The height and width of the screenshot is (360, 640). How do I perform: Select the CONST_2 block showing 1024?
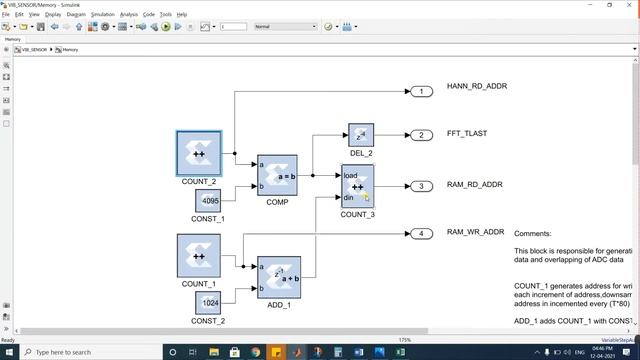point(208,302)
